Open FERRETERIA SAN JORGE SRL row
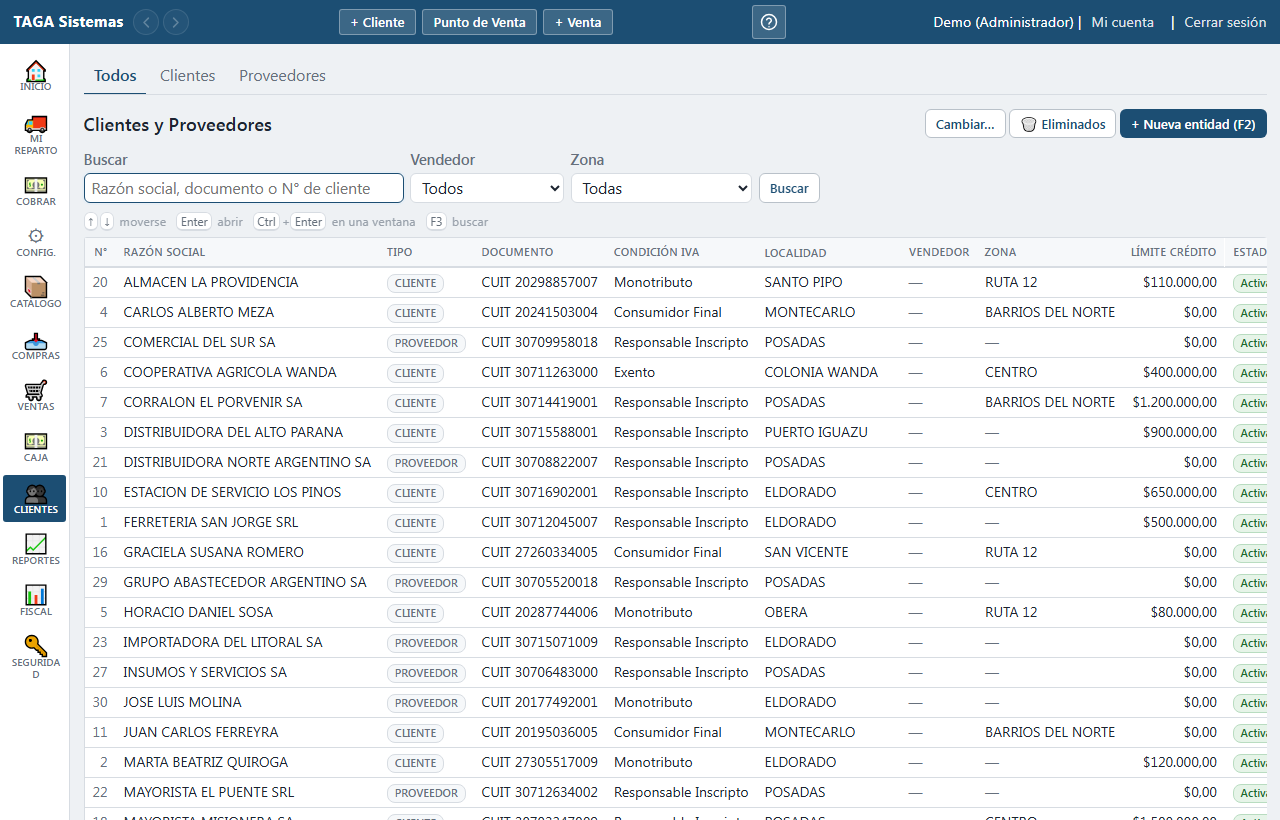 (x=675, y=522)
